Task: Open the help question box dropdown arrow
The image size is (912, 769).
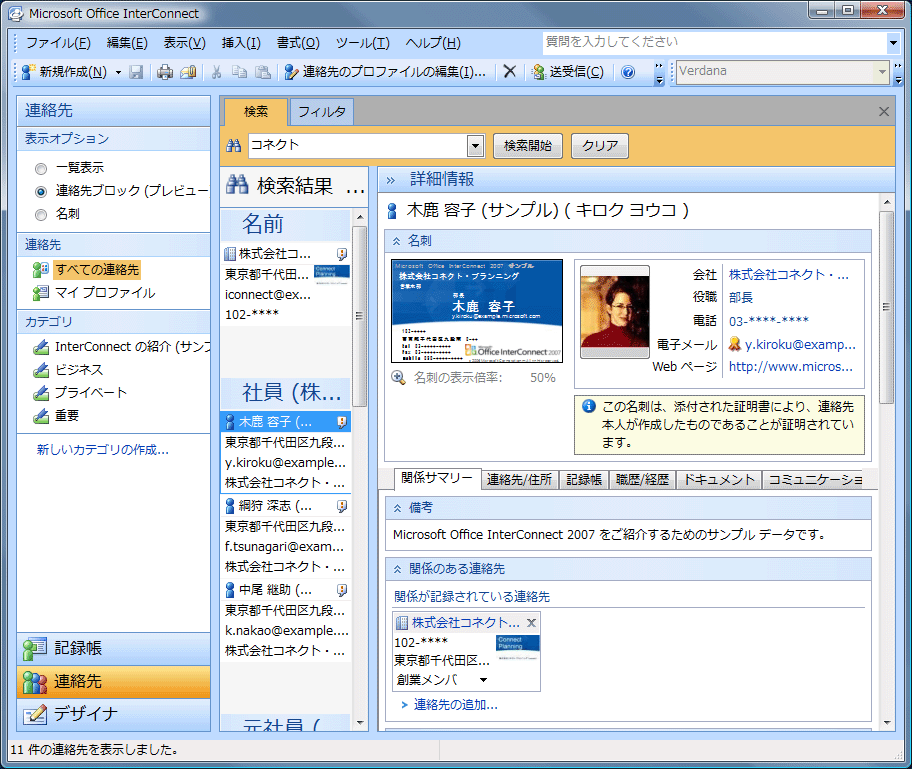Action: (893, 42)
